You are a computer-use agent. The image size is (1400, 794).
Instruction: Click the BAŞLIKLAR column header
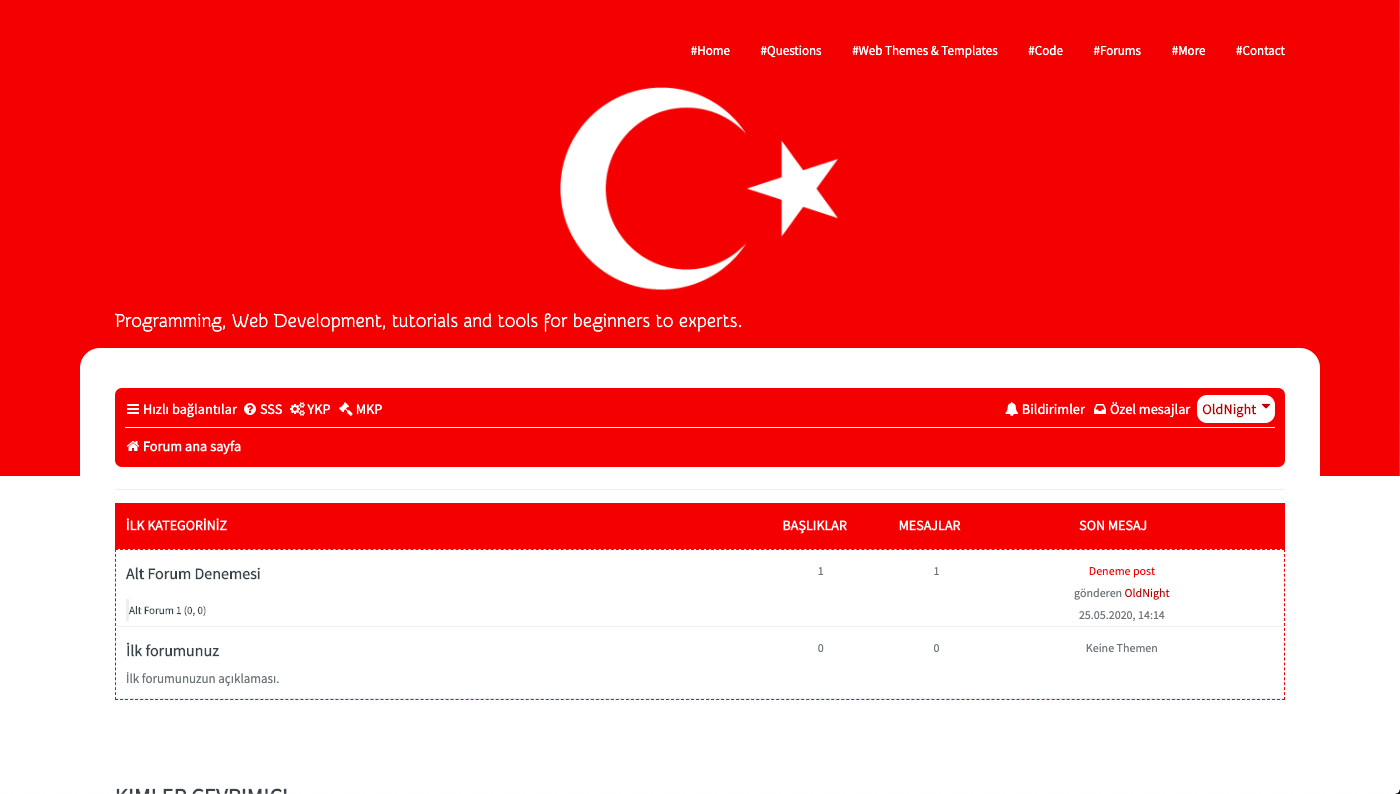click(x=815, y=525)
